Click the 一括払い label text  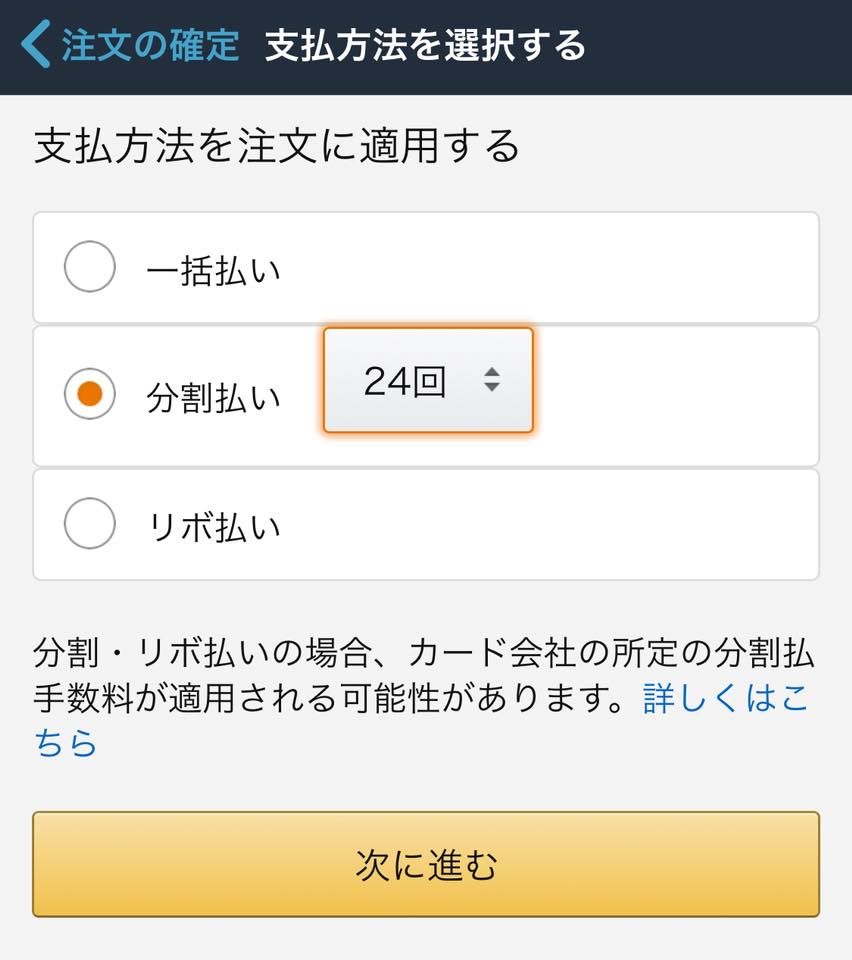coord(214,271)
